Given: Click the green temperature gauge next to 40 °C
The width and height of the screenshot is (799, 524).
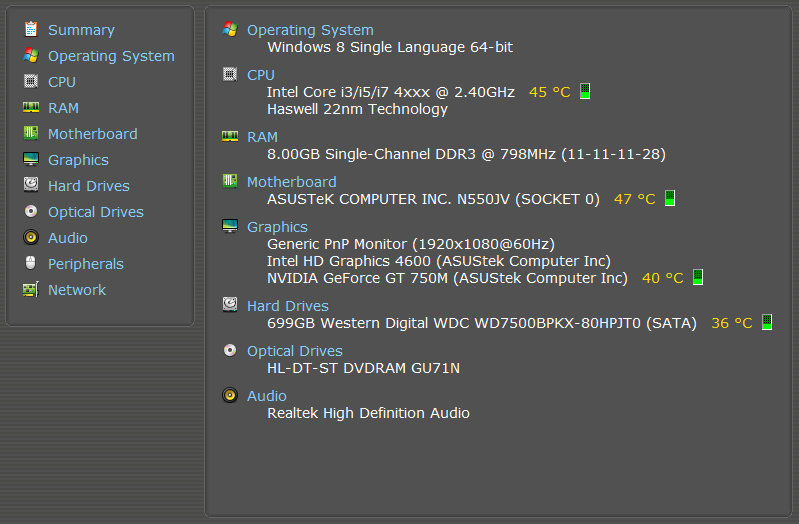Looking at the screenshot, I should 698,277.
